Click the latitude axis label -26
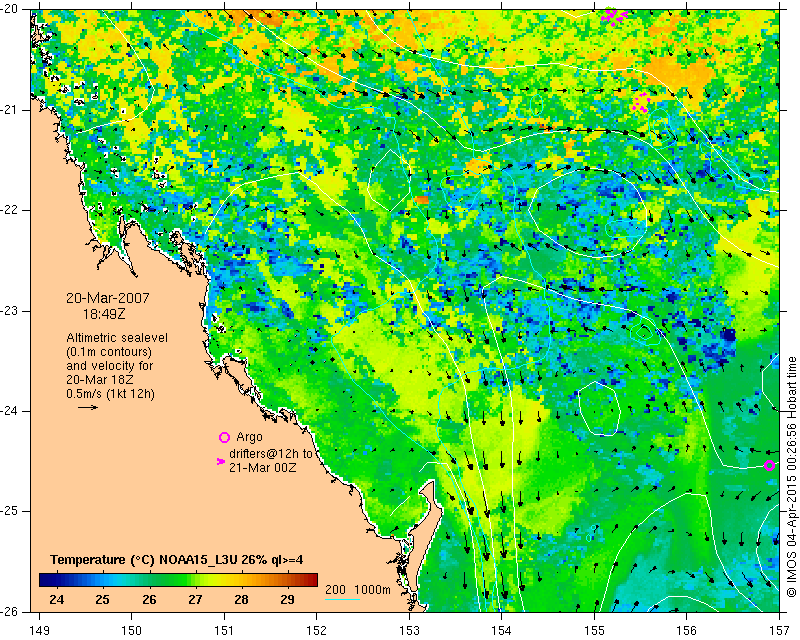 (x=9, y=611)
